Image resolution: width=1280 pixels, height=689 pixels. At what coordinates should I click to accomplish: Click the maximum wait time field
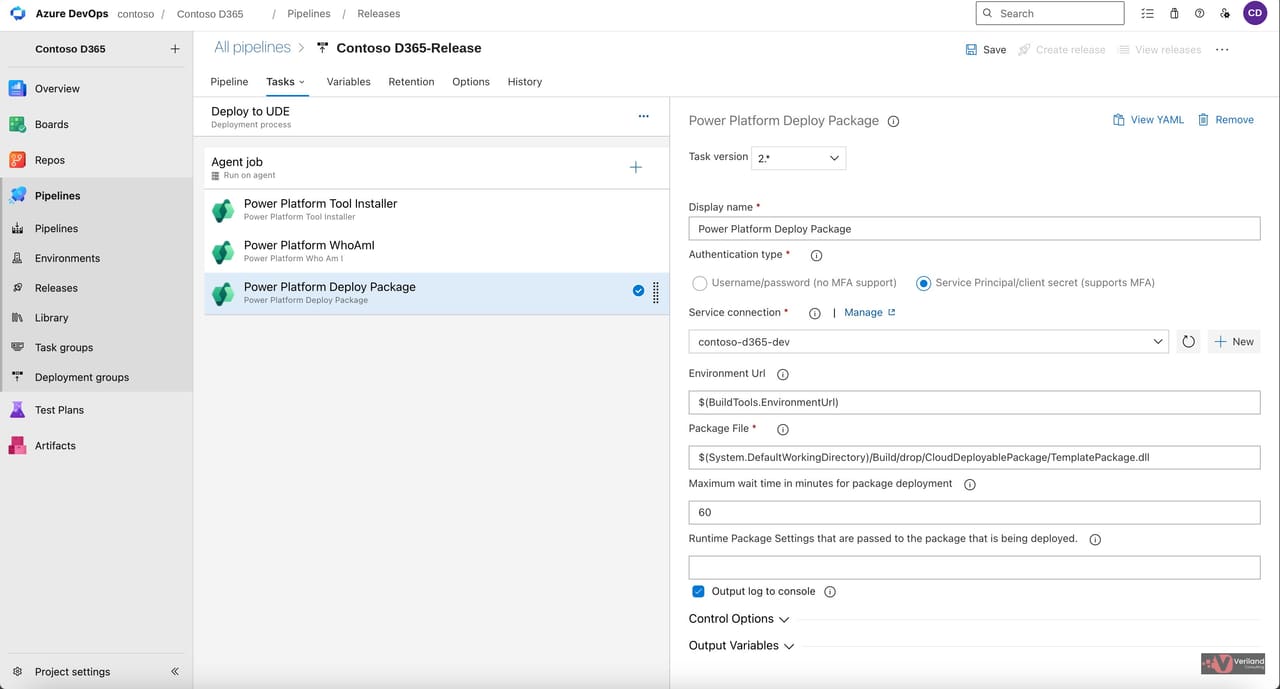tap(974, 512)
